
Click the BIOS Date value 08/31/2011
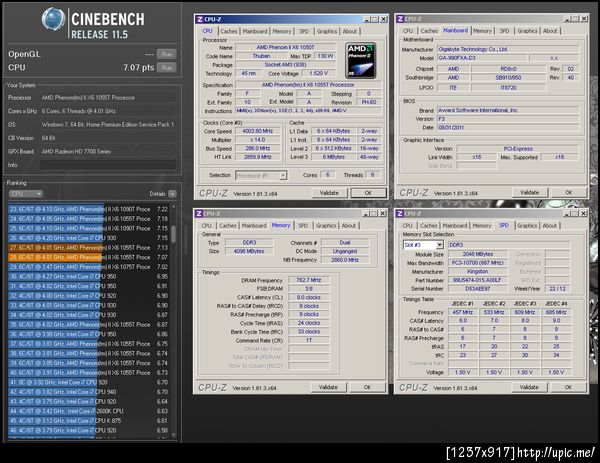coord(508,127)
